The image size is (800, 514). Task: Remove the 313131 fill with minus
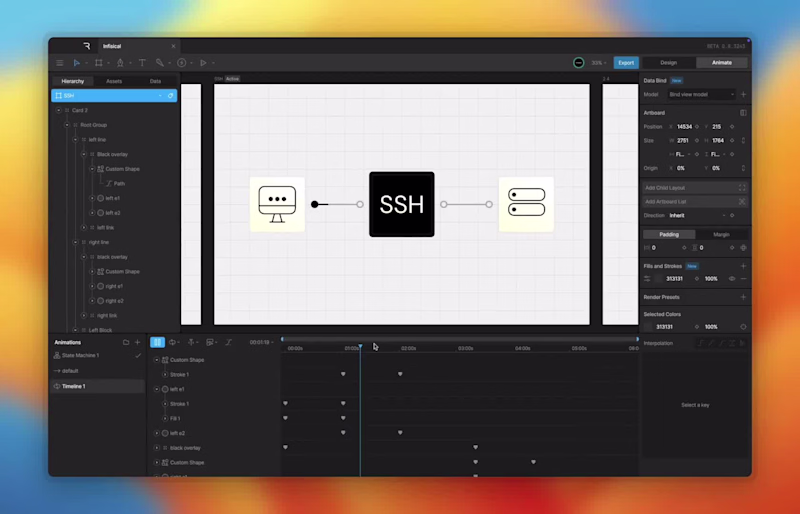[743, 279]
